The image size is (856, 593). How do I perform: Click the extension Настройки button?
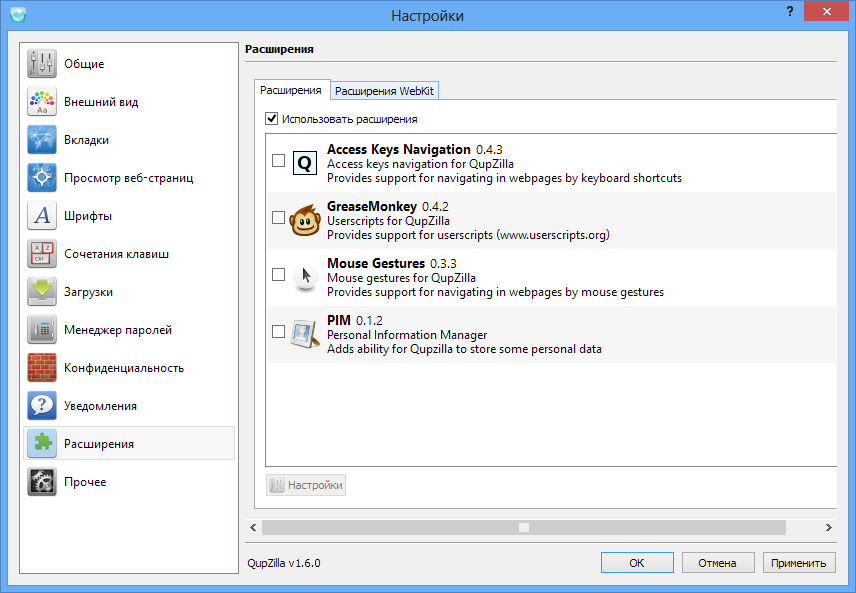[x=306, y=485]
